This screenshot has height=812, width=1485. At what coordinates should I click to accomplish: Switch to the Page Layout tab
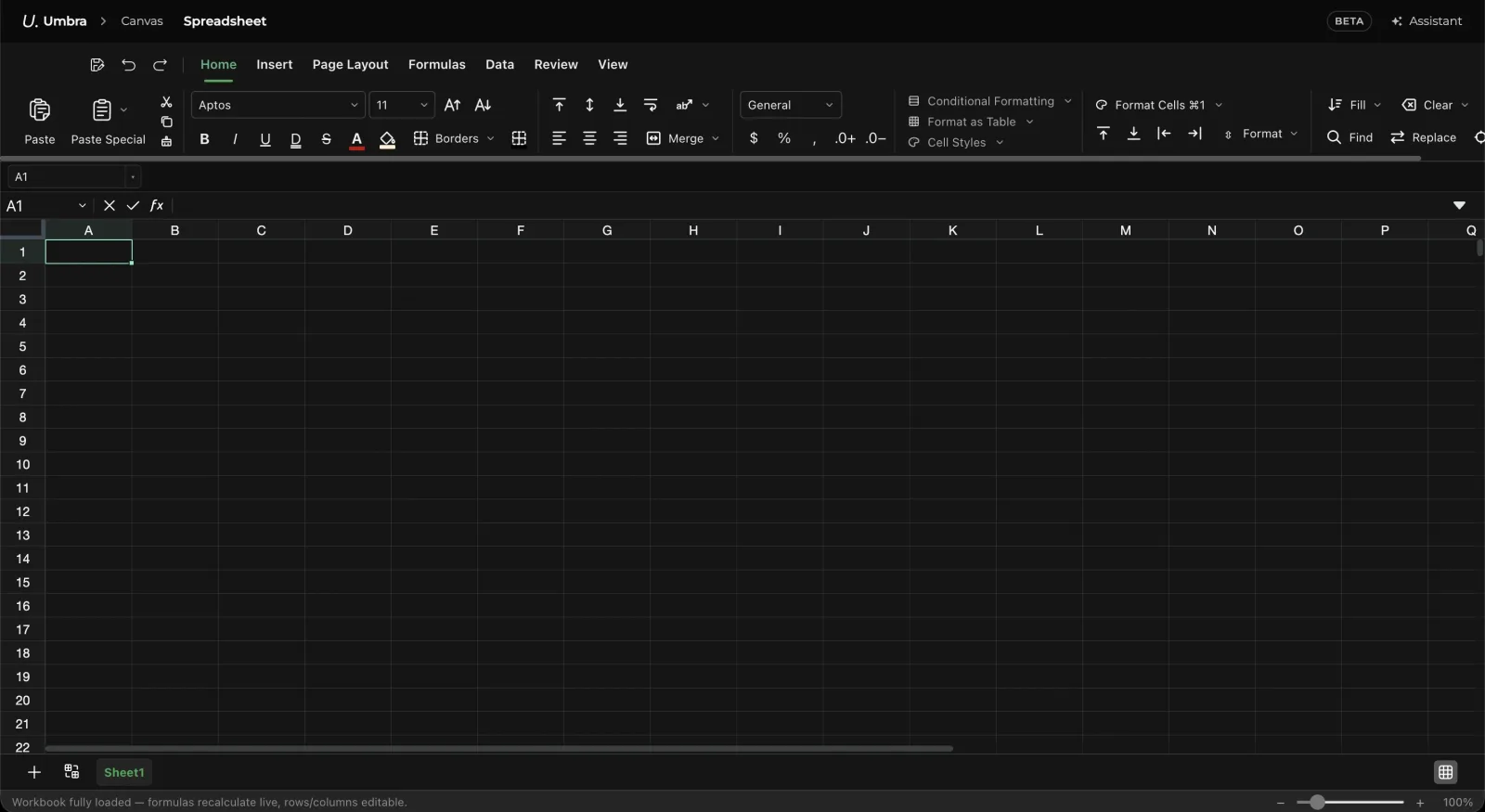coord(351,64)
